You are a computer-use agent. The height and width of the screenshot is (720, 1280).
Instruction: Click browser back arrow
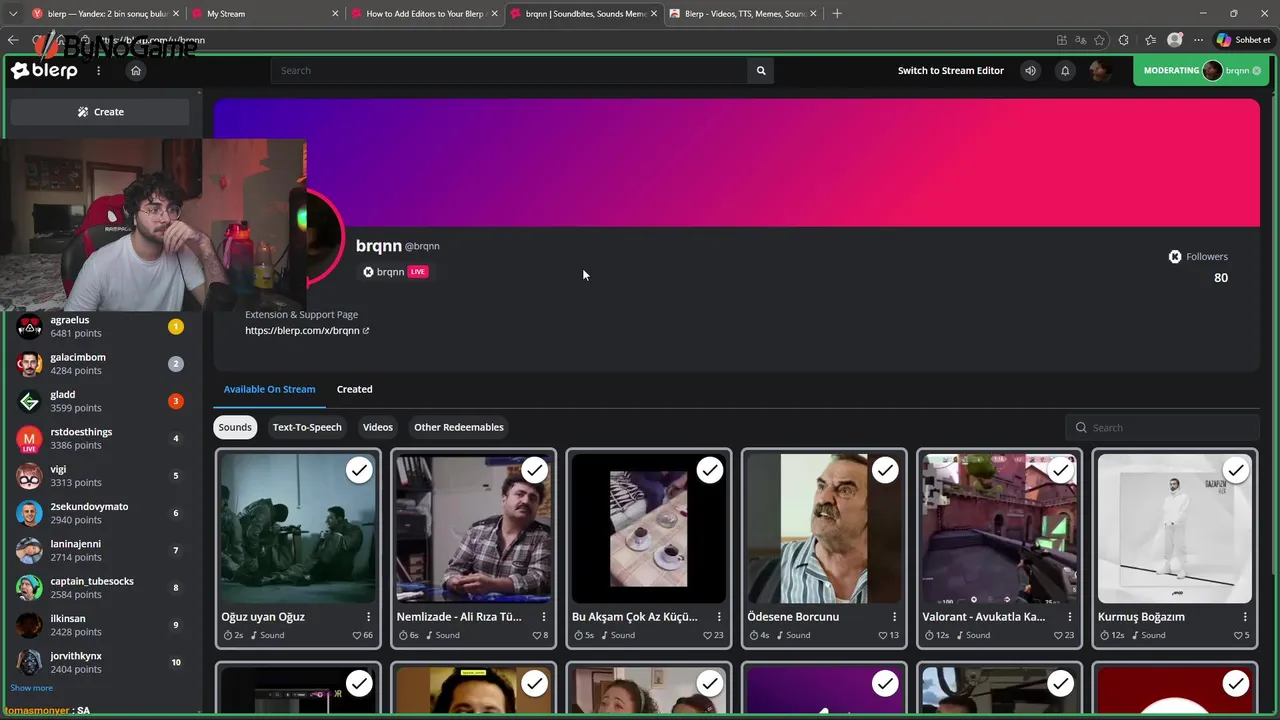pos(13,40)
